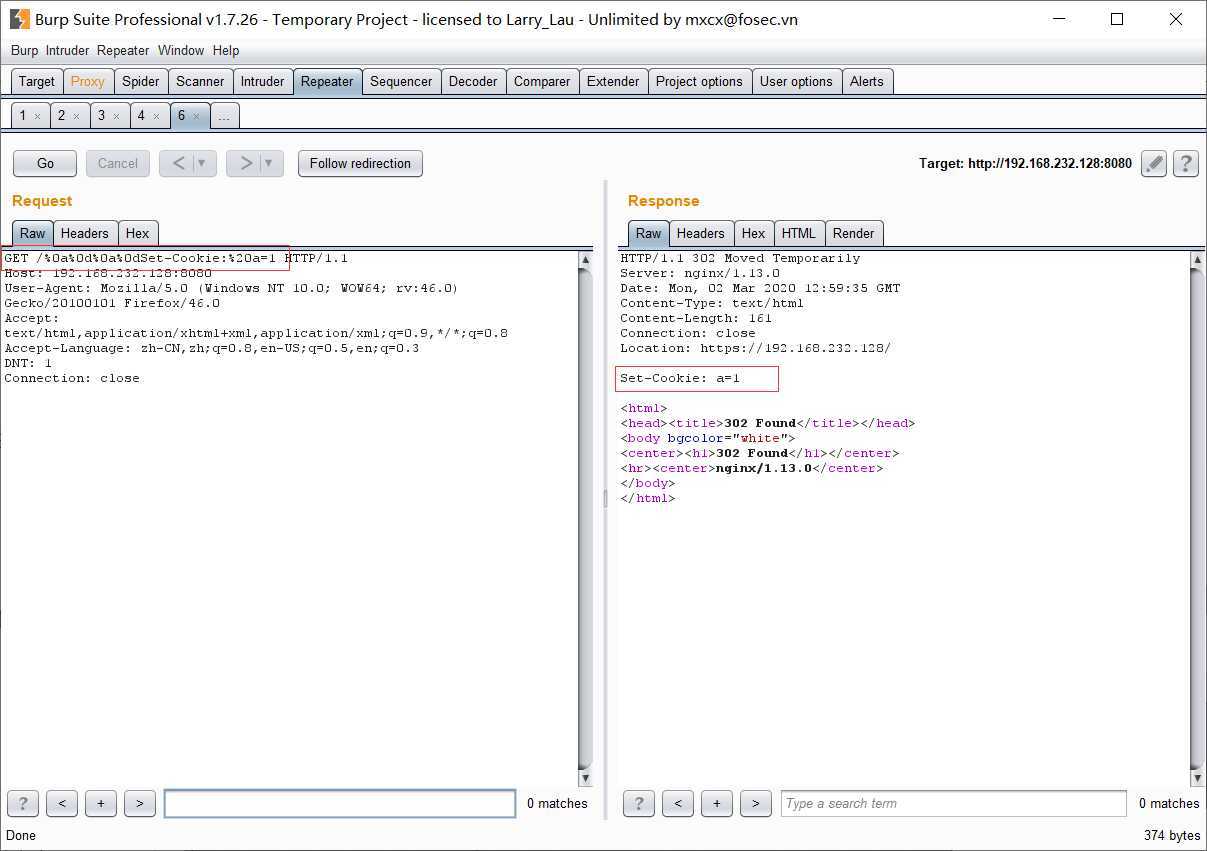Switch to the Scanner tab
1207x851 pixels.
[x=201, y=82]
